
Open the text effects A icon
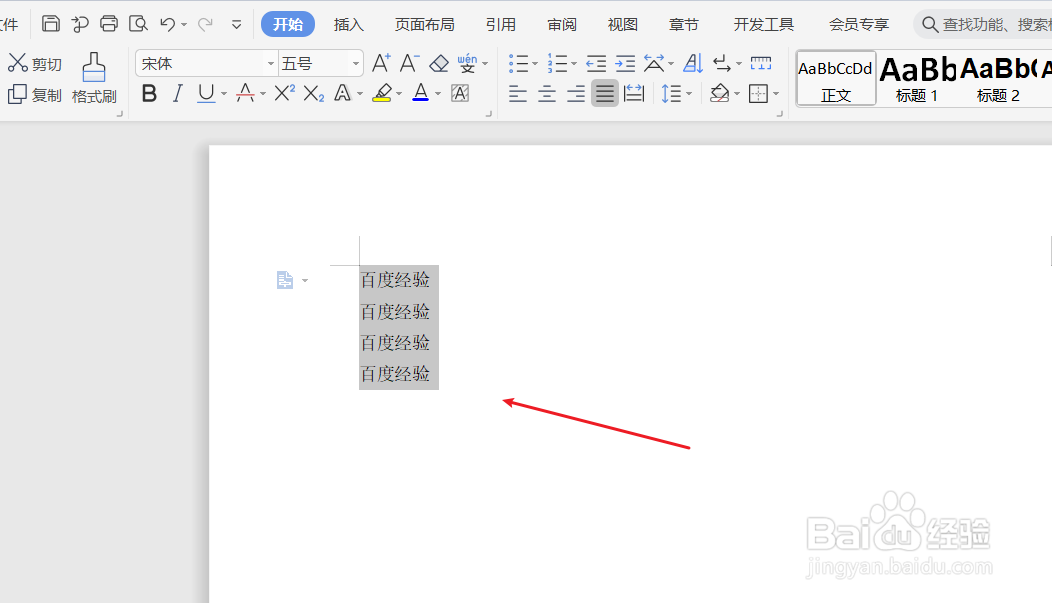(342, 93)
